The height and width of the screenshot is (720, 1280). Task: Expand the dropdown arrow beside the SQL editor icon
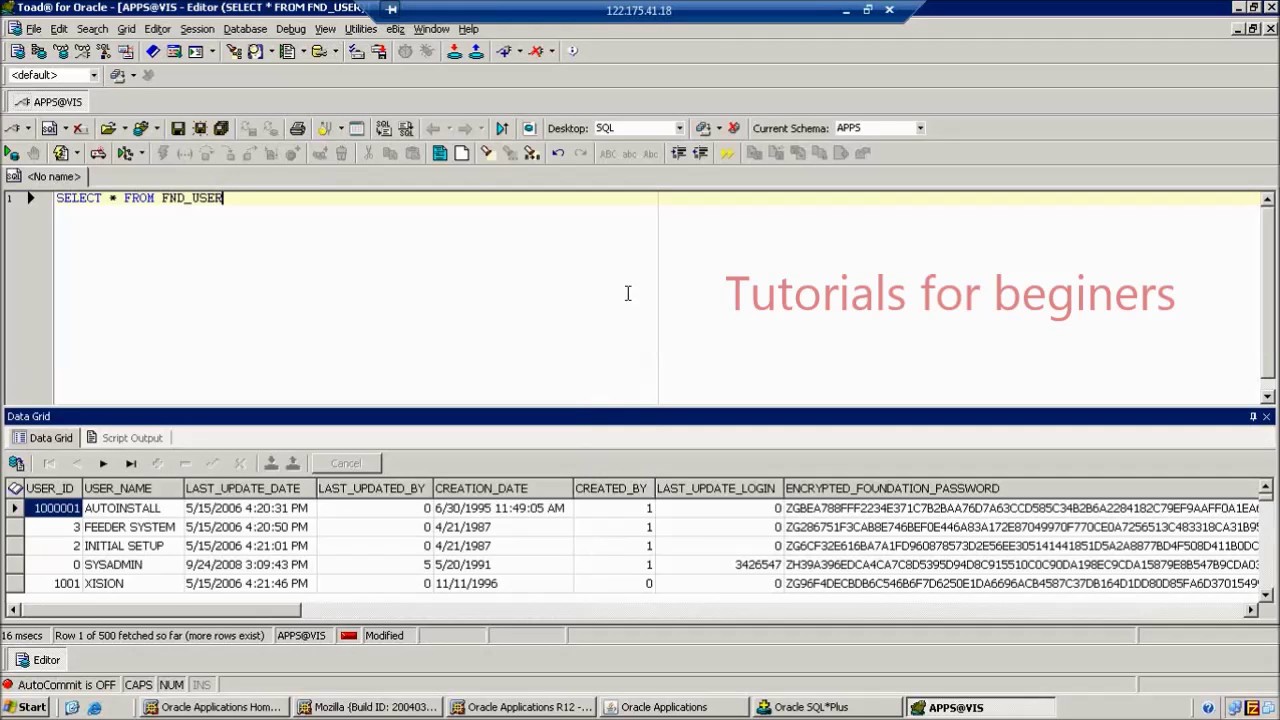65,128
